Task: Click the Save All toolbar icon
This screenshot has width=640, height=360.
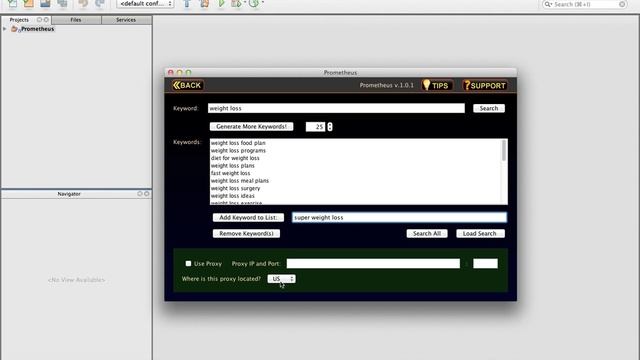Action: pos(62,4)
